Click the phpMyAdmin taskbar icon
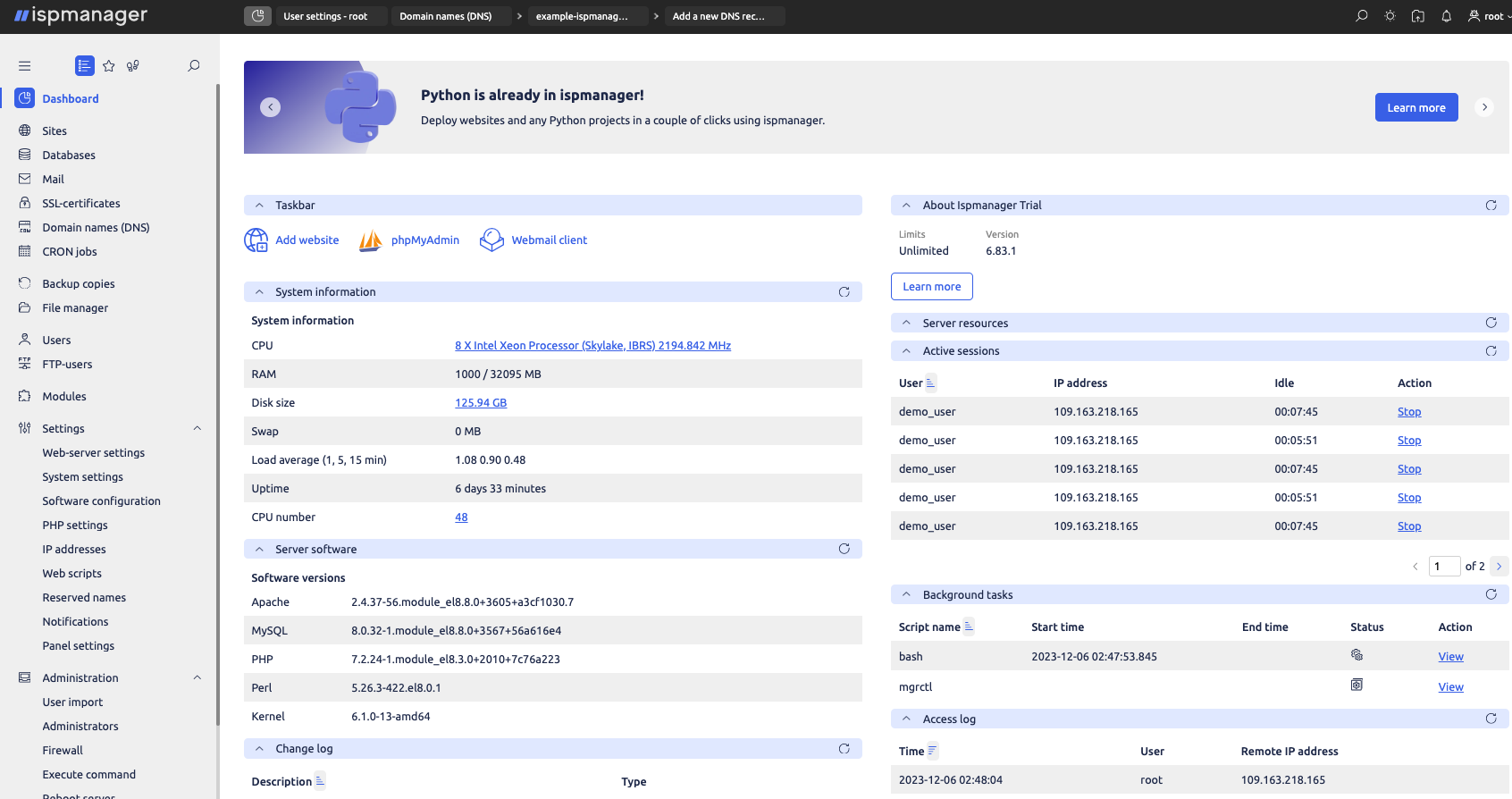The width and height of the screenshot is (1512, 799). 371,240
